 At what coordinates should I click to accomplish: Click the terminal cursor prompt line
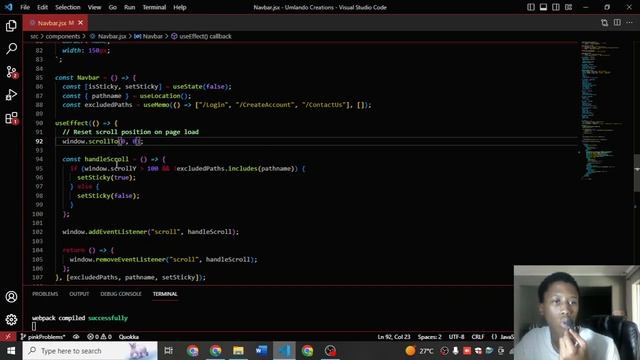point(34,326)
